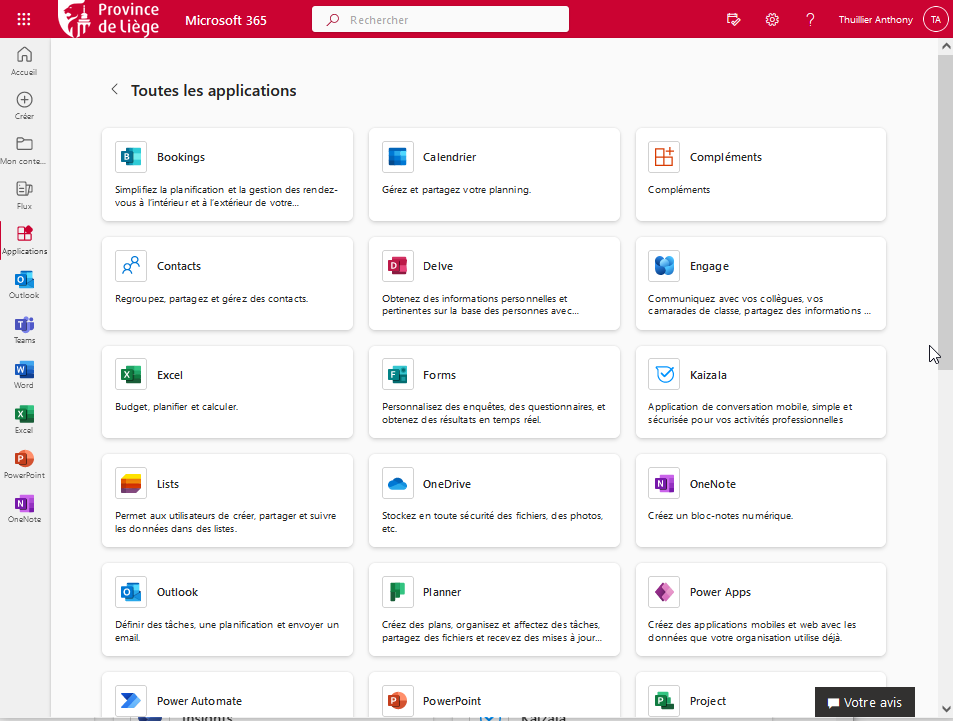Click the Province de Liège logo
Viewport: 953px width, 721px height.
(109, 19)
